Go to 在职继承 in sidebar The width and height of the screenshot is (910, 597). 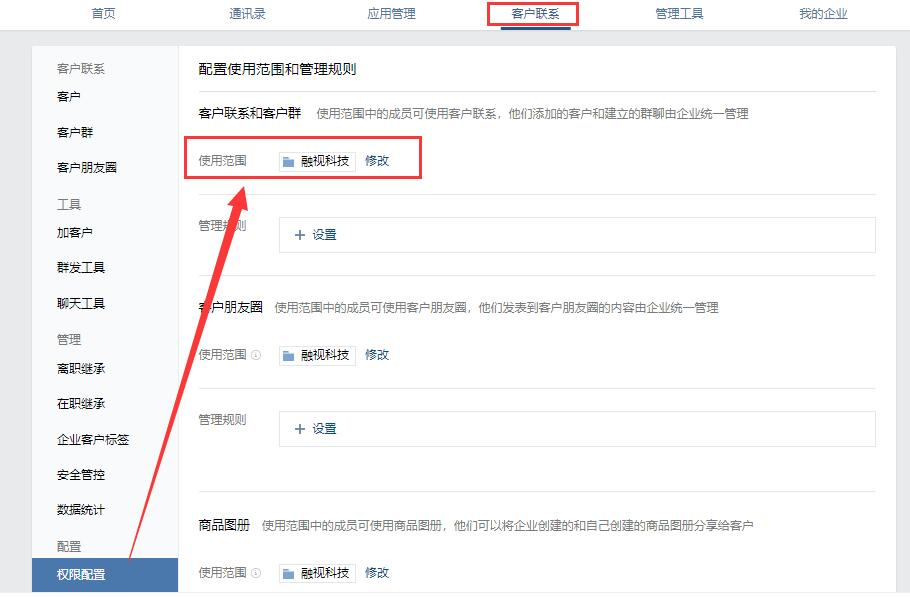[81, 404]
